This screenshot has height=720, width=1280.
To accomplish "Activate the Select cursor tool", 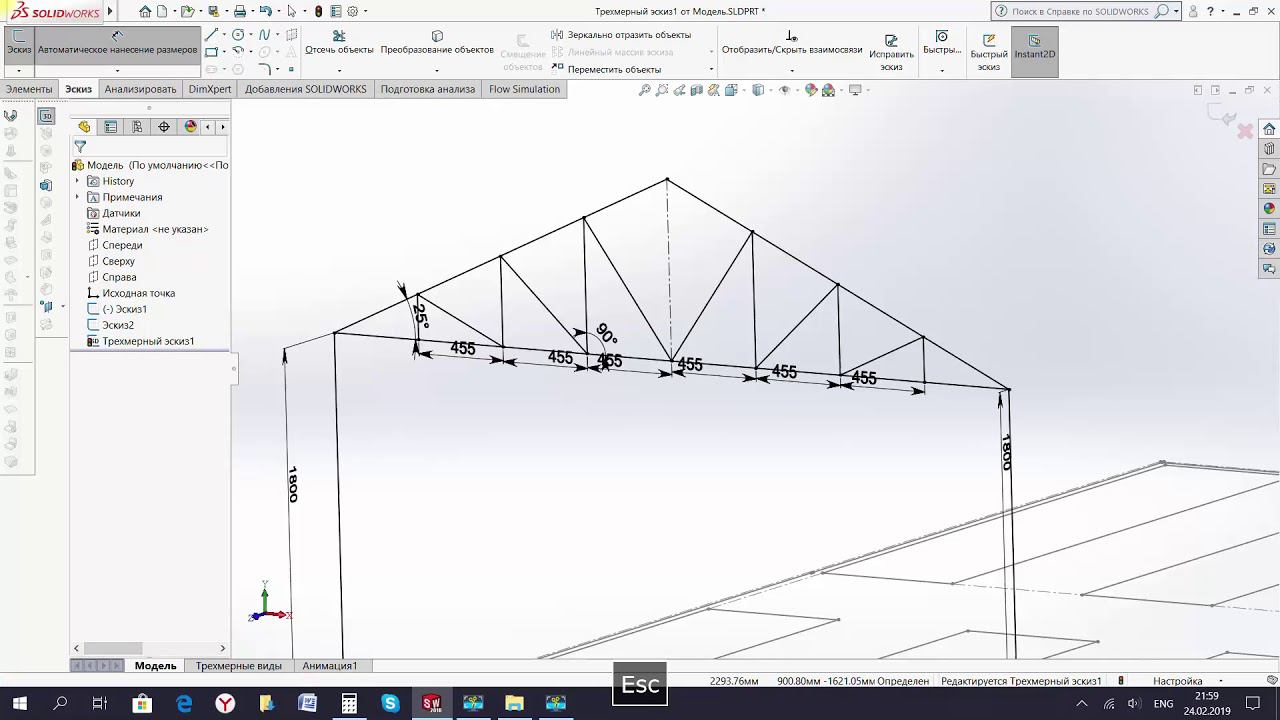I will click(x=291, y=11).
